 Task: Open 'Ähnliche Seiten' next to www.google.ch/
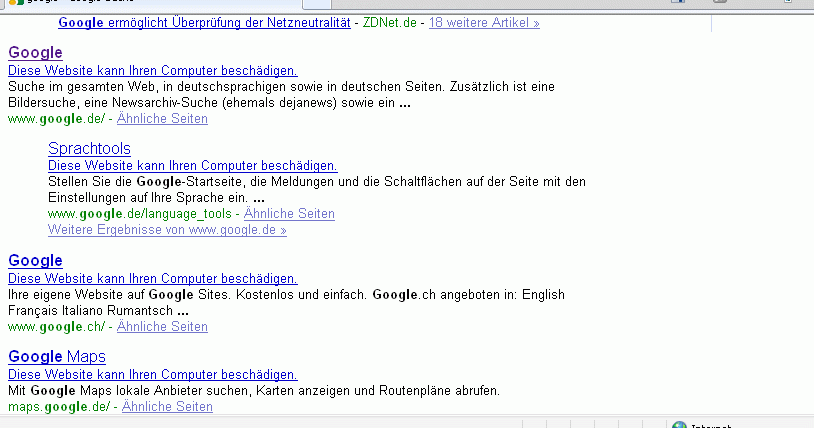pos(162,326)
